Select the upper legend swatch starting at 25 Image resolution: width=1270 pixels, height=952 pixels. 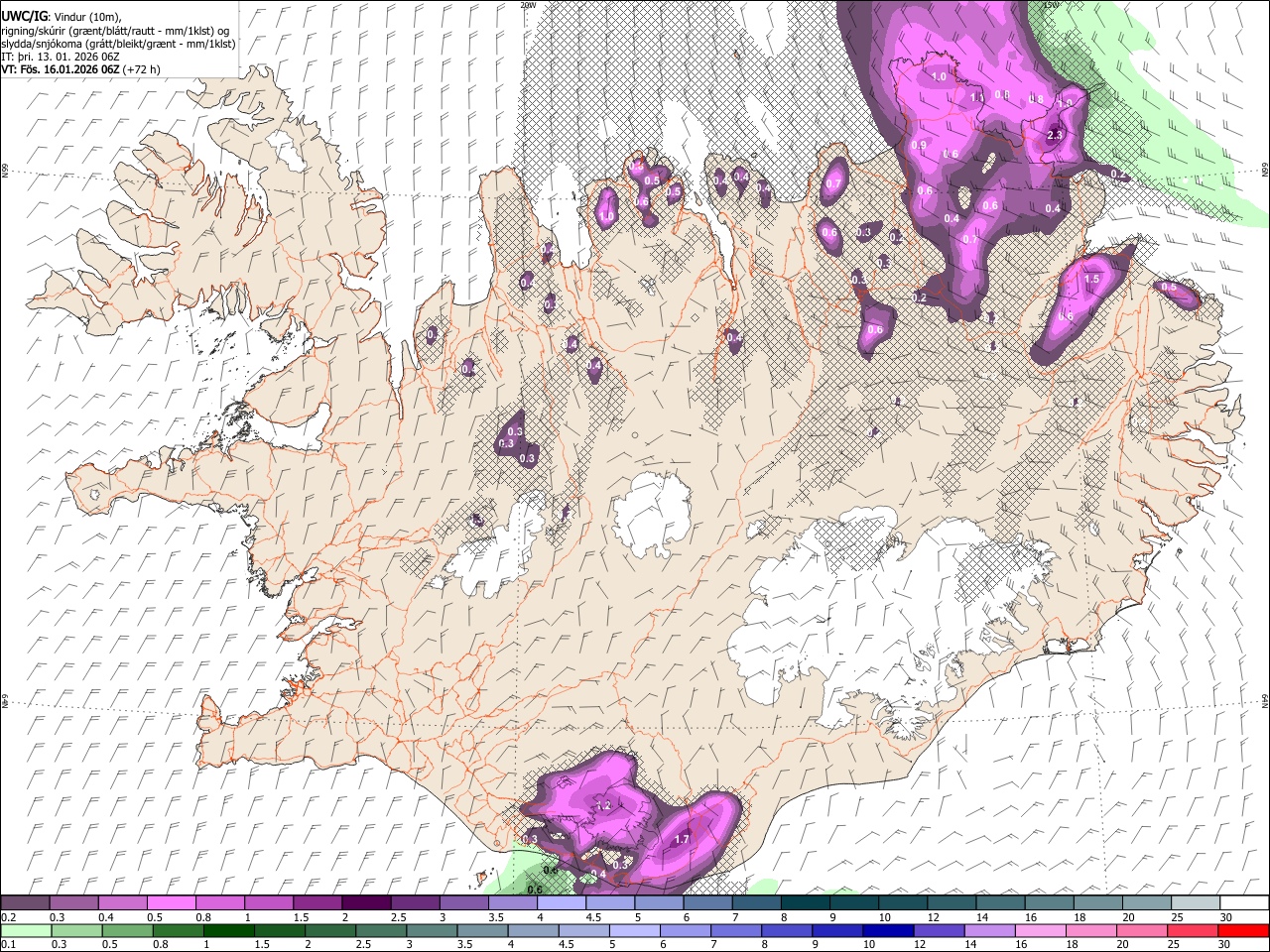(x=1195, y=903)
